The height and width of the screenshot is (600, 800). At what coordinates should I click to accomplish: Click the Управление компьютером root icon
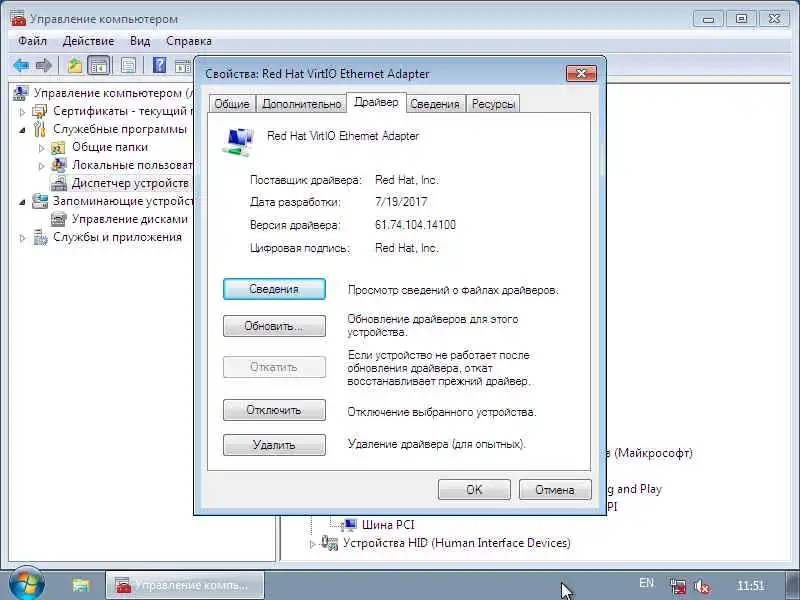coord(21,93)
